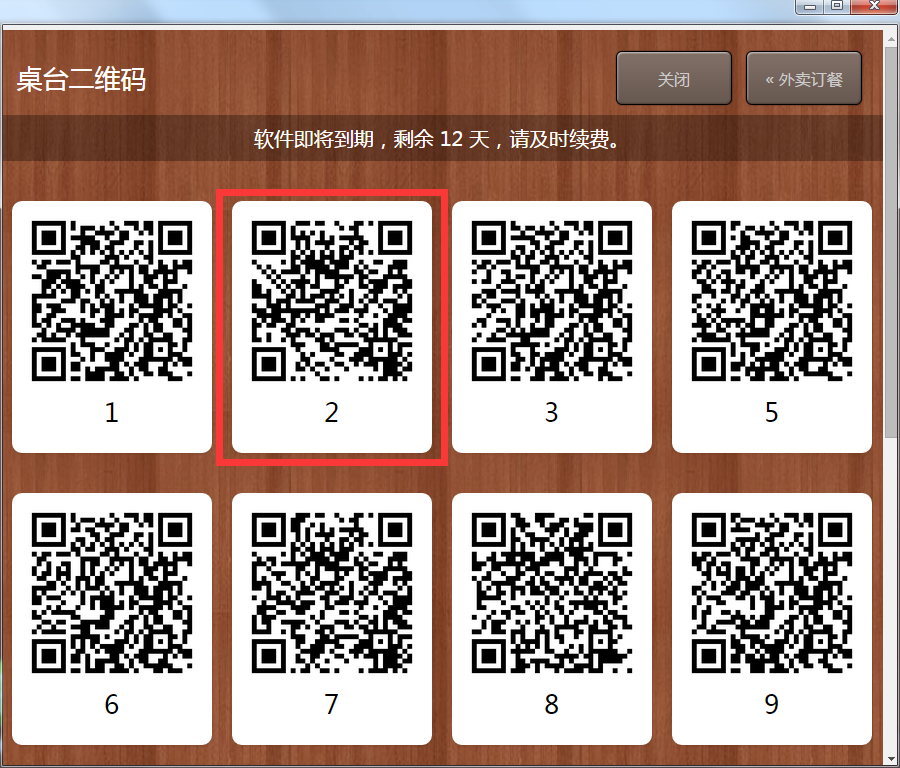
Task: Click the 关闭 button
Action: pyautogui.click(x=674, y=79)
